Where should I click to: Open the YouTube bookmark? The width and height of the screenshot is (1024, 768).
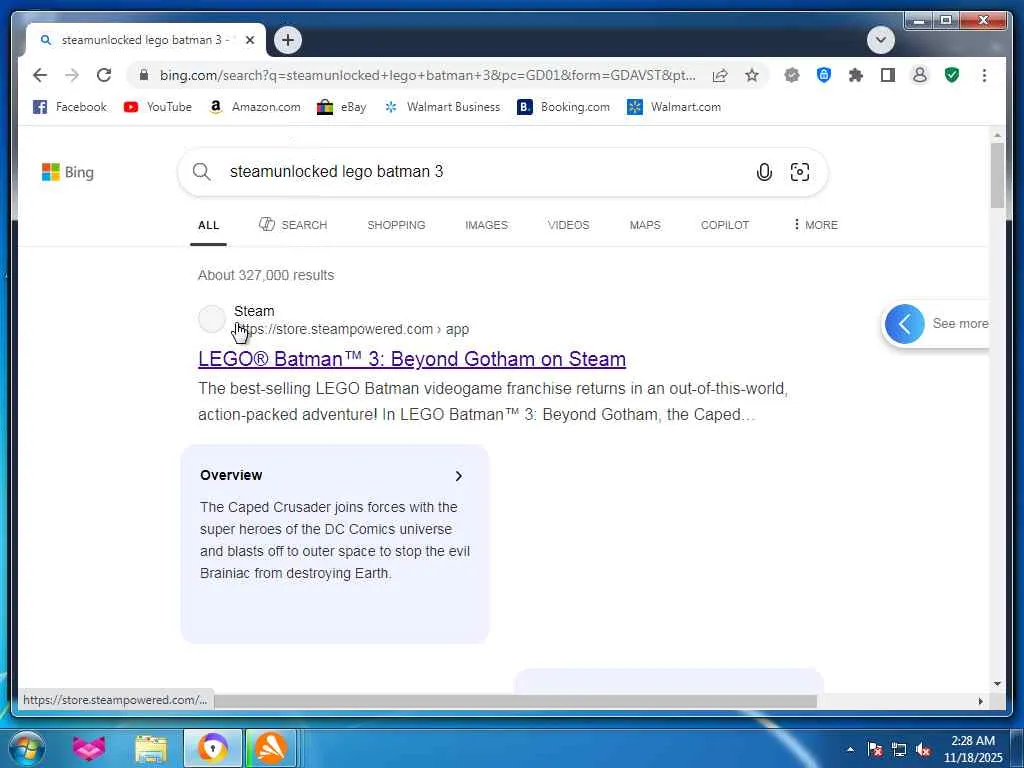pos(157,106)
